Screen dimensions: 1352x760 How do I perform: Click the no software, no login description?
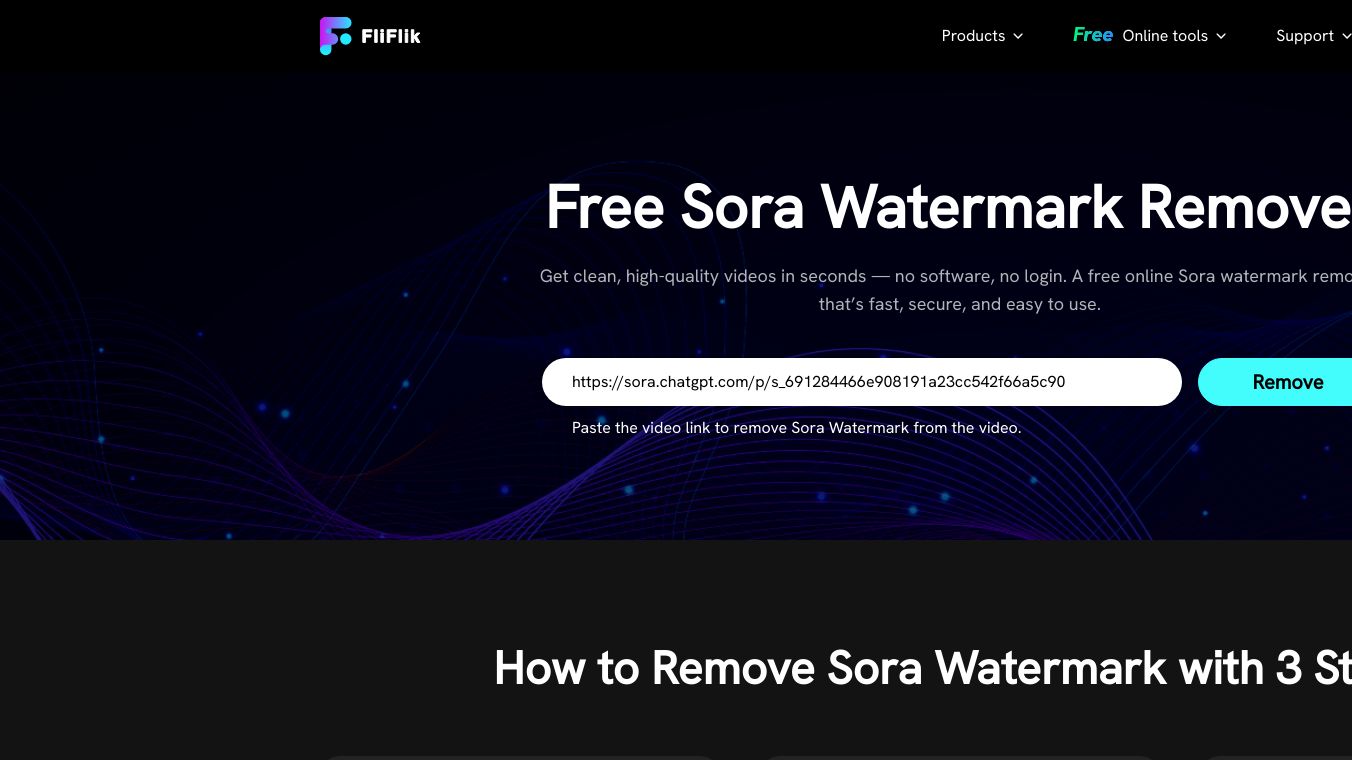(x=945, y=276)
